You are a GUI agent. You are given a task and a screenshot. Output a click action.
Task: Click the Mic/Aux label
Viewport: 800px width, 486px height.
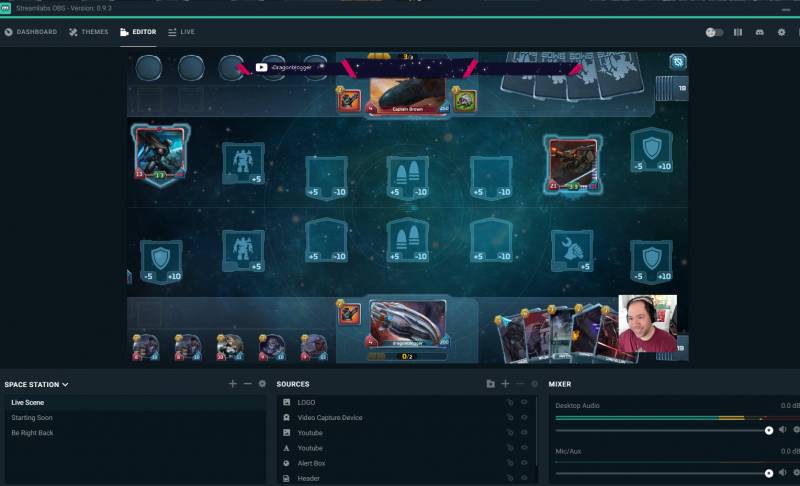(x=568, y=452)
